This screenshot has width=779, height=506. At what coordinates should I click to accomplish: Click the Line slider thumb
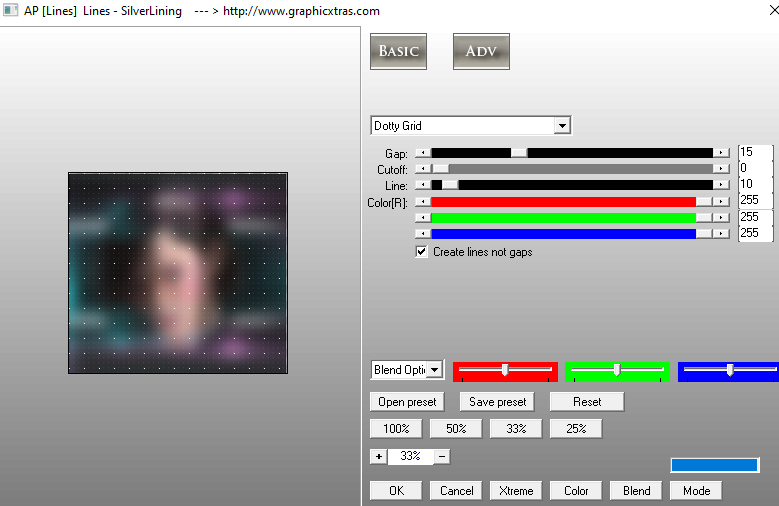click(x=450, y=185)
